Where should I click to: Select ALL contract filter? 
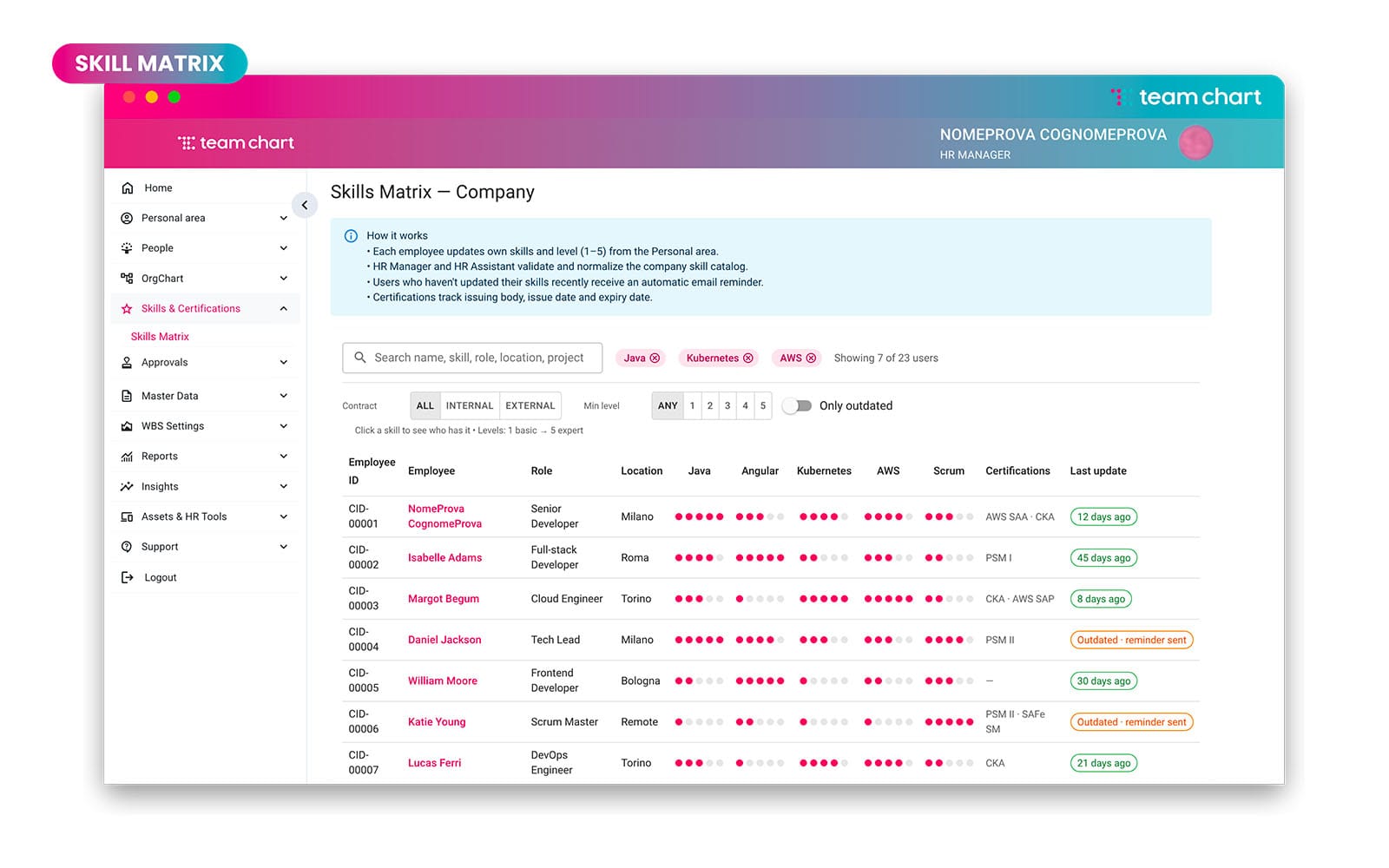click(425, 405)
